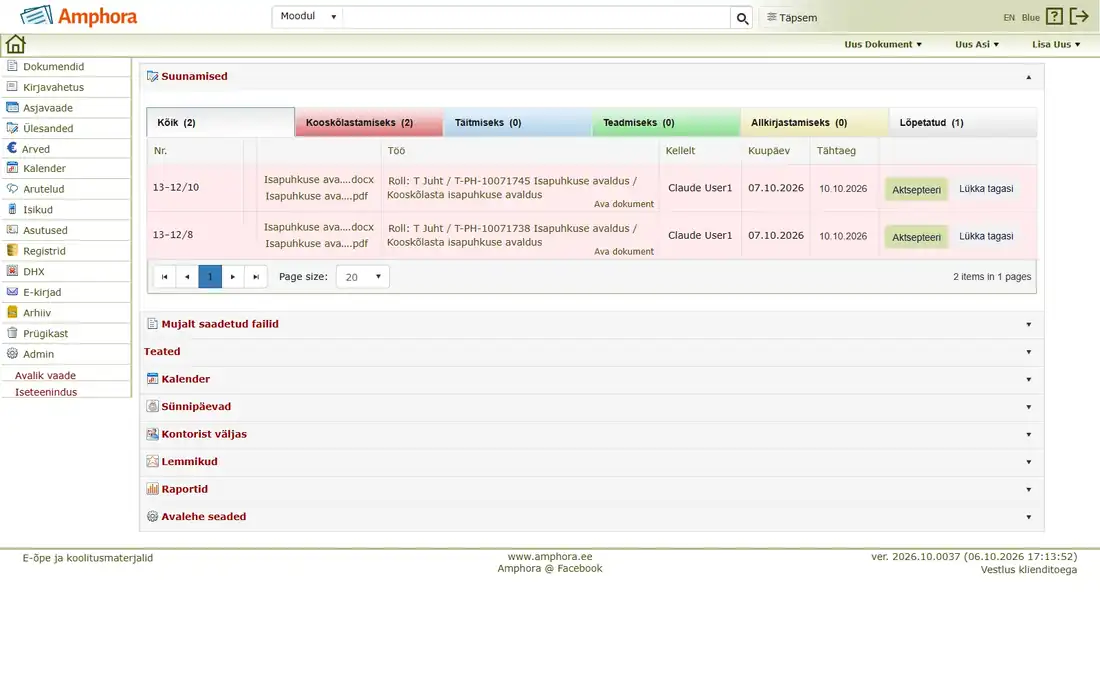1100x688 pixels.
Task: Open the Uus Asi menu
Action: (977, 44)
